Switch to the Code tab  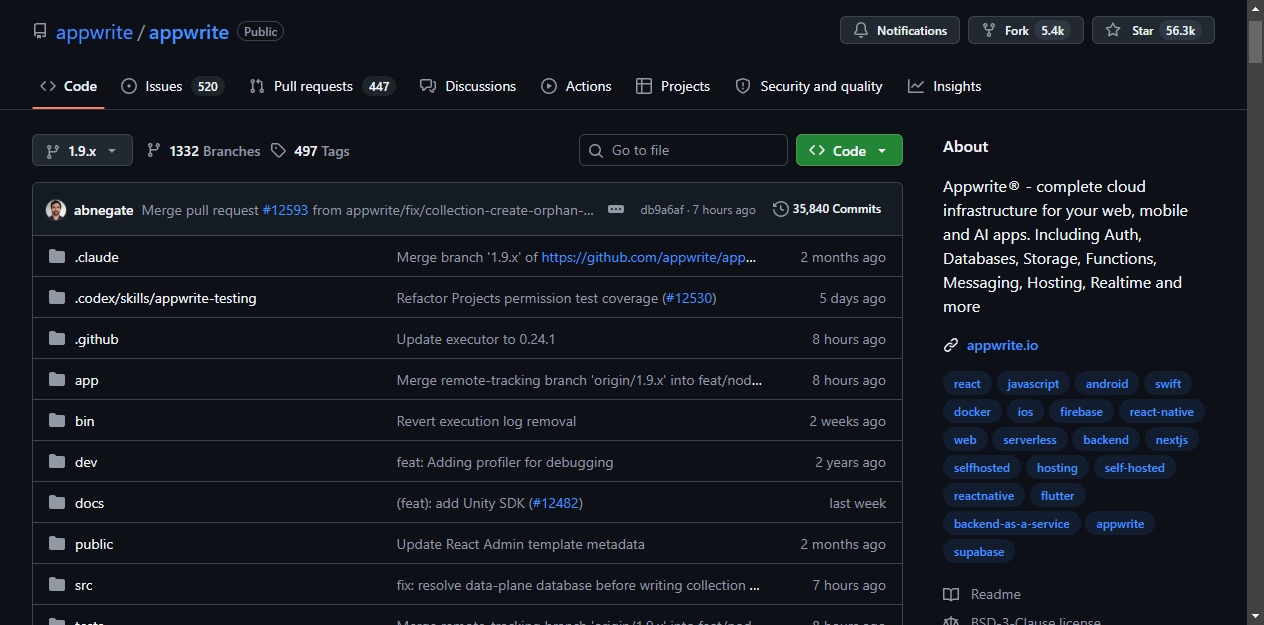(68, 86)
